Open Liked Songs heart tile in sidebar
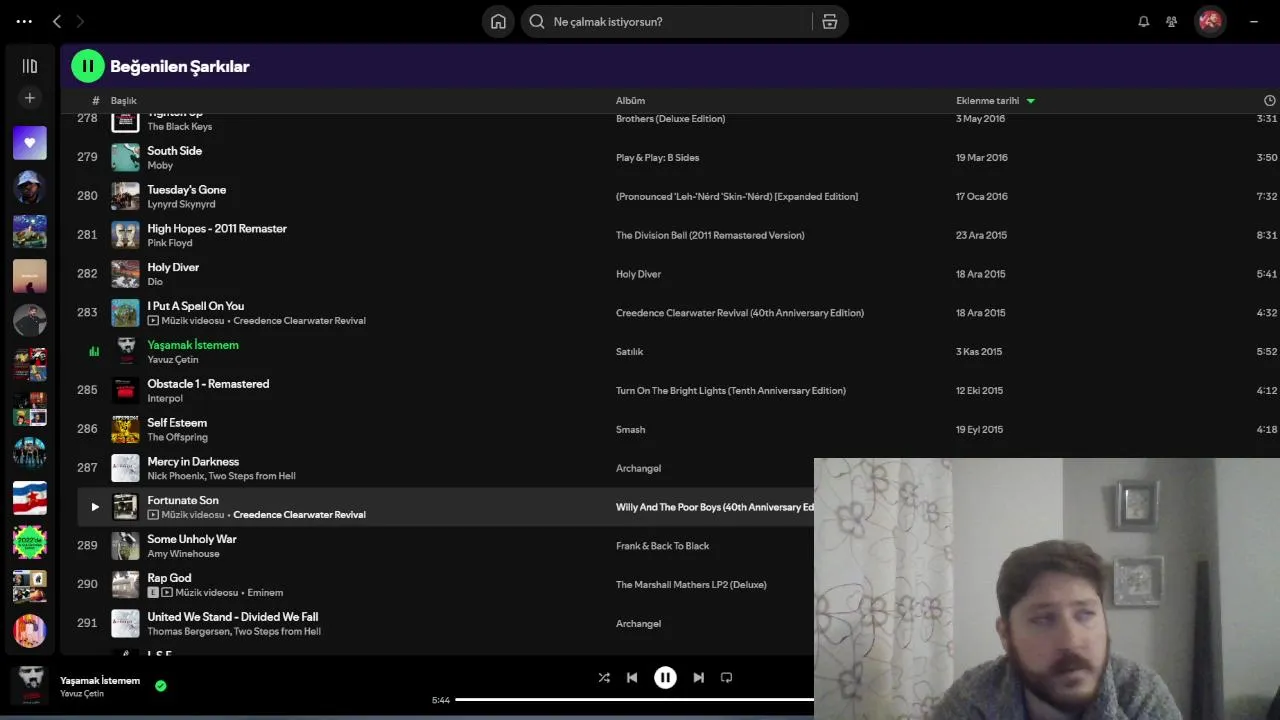 [30, 143]
